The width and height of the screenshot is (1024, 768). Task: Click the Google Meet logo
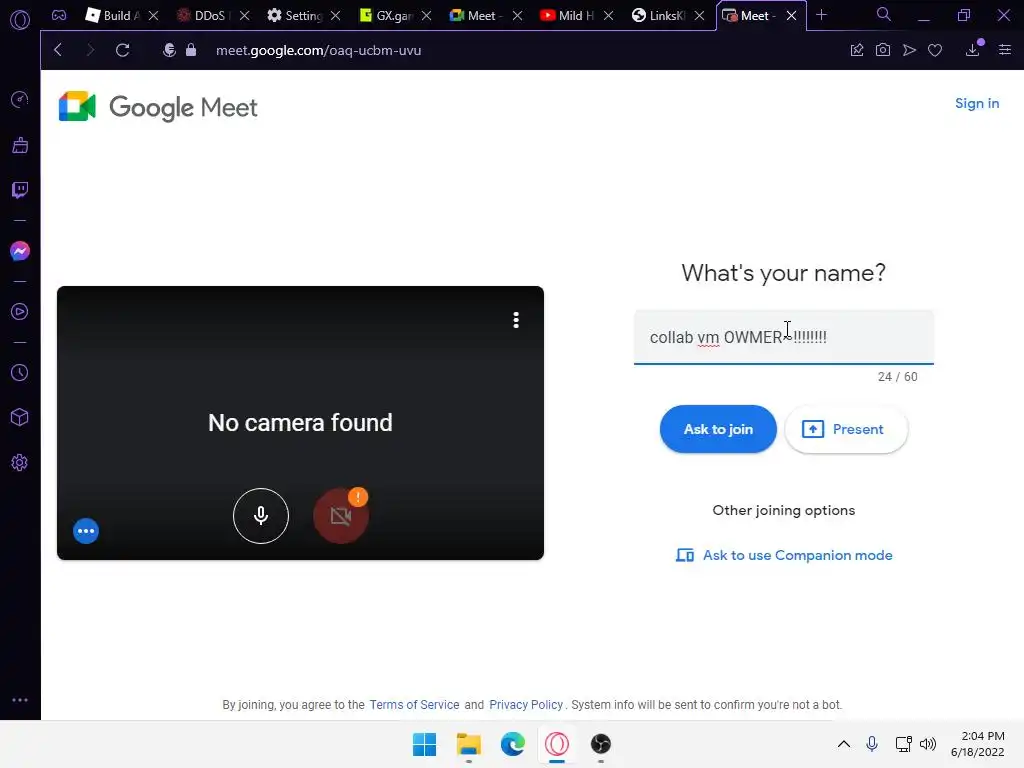[x=158, y=107]
